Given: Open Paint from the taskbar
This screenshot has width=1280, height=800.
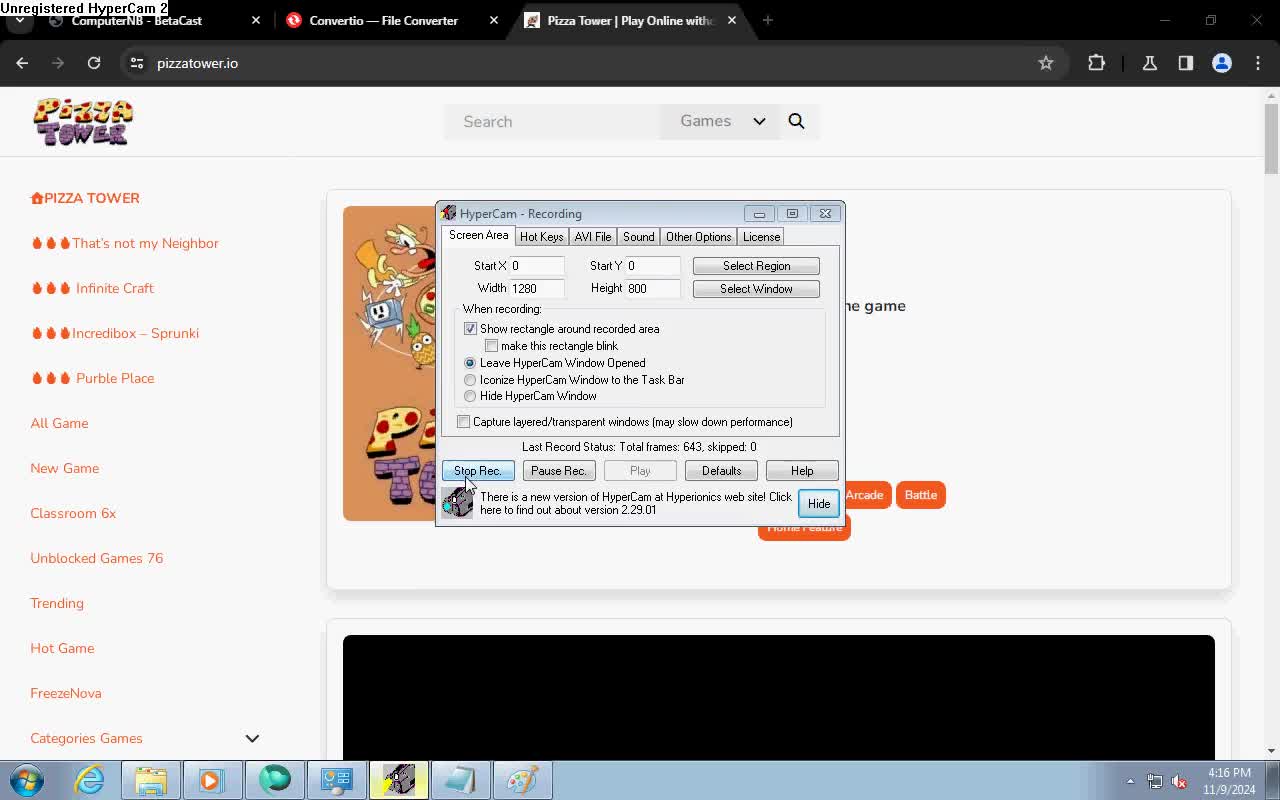Looking at the screenshot, I should (x=522, y=779).
